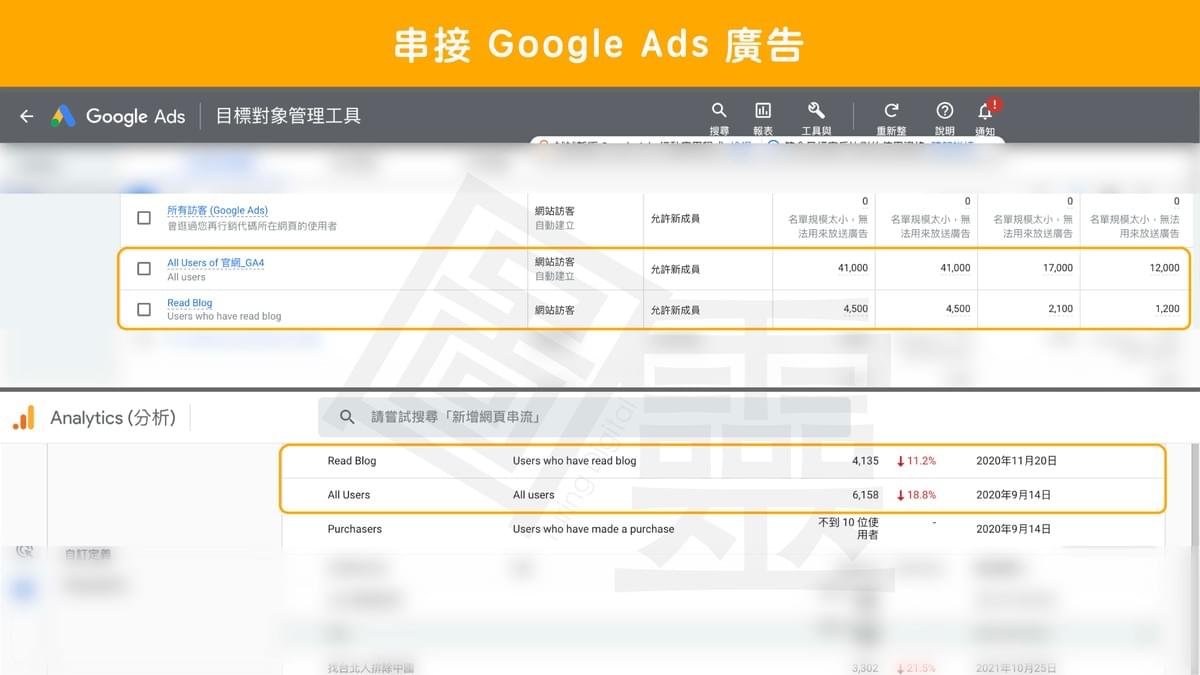Click the 自訂定義 sidebar item
This screenshot has height=675, width=1200.
87,554
